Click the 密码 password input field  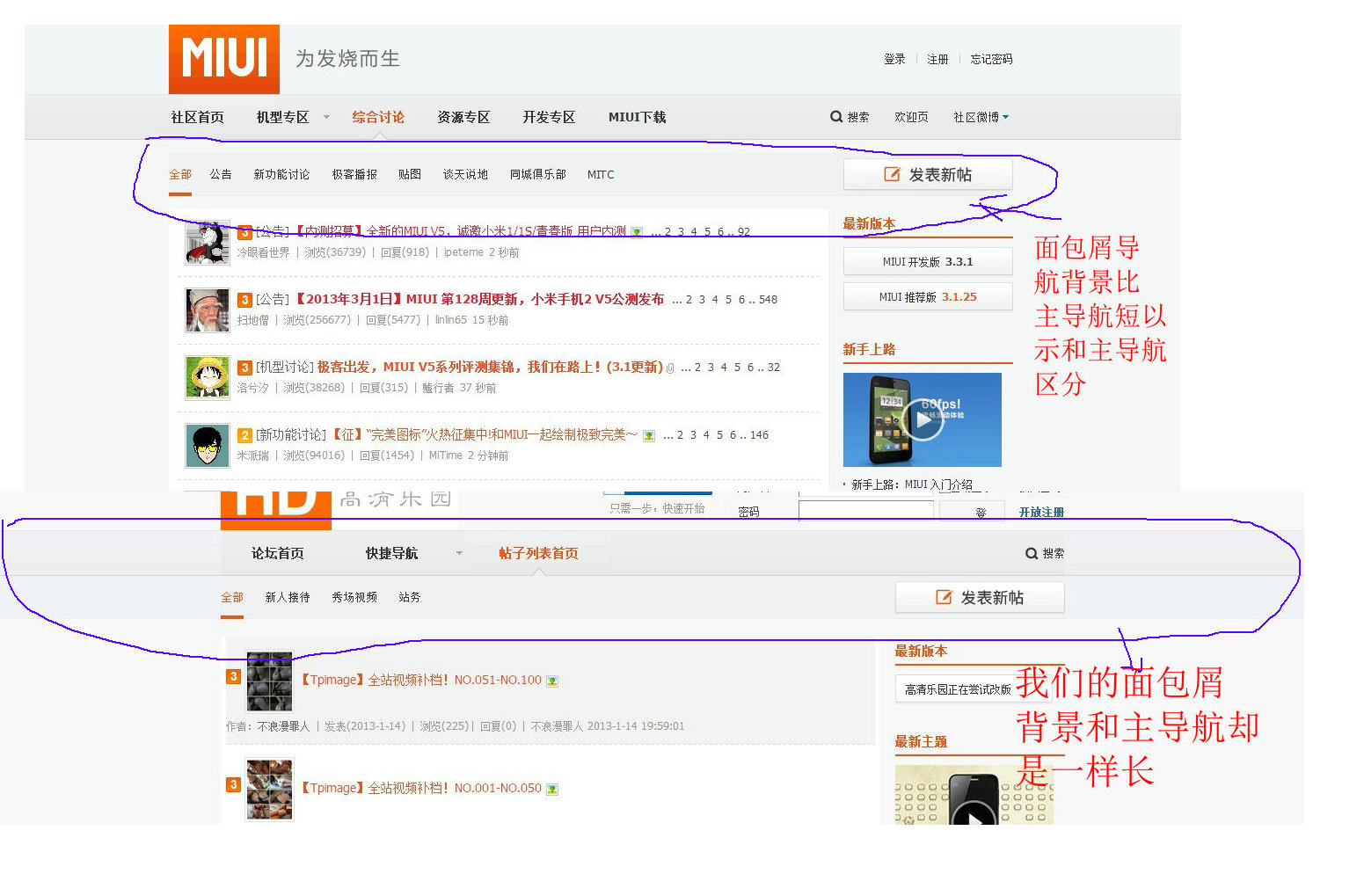[x=865, y=509]
